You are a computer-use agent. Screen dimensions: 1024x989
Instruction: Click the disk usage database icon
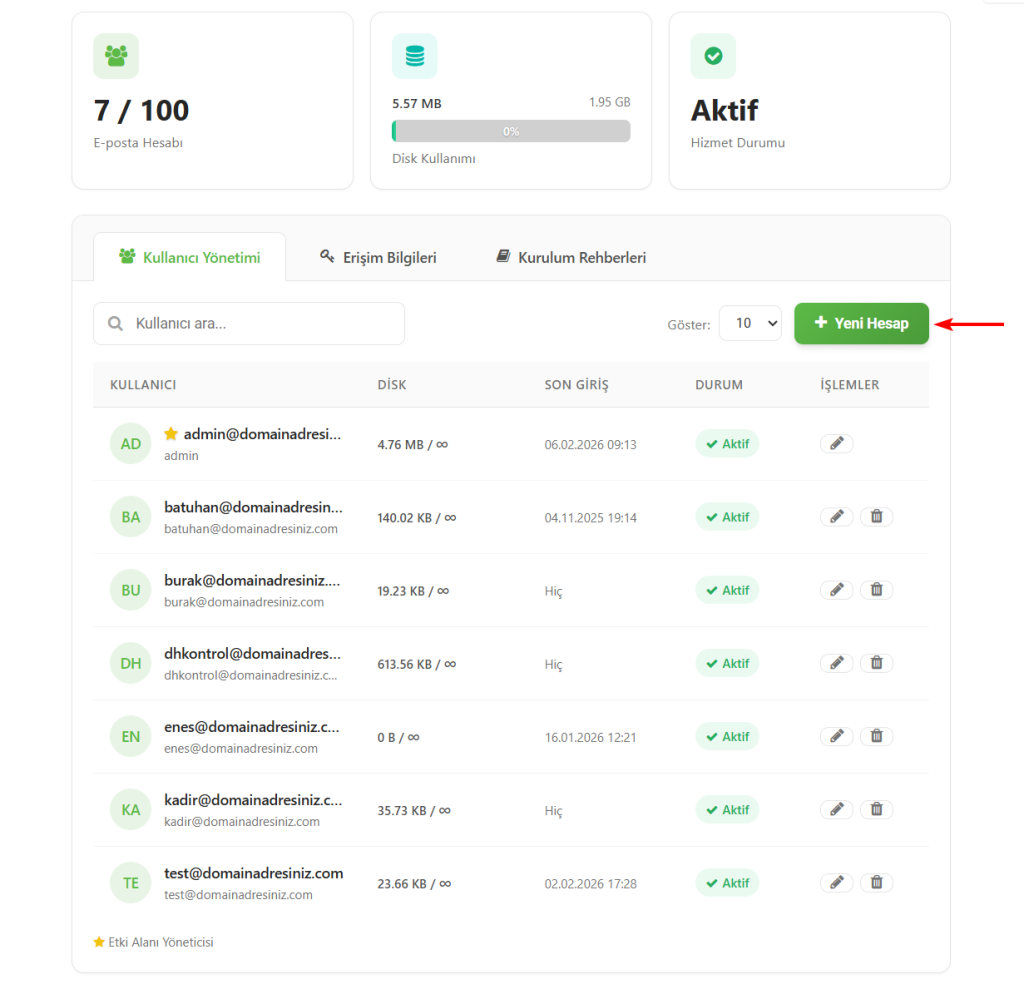[x=414, y=57]
